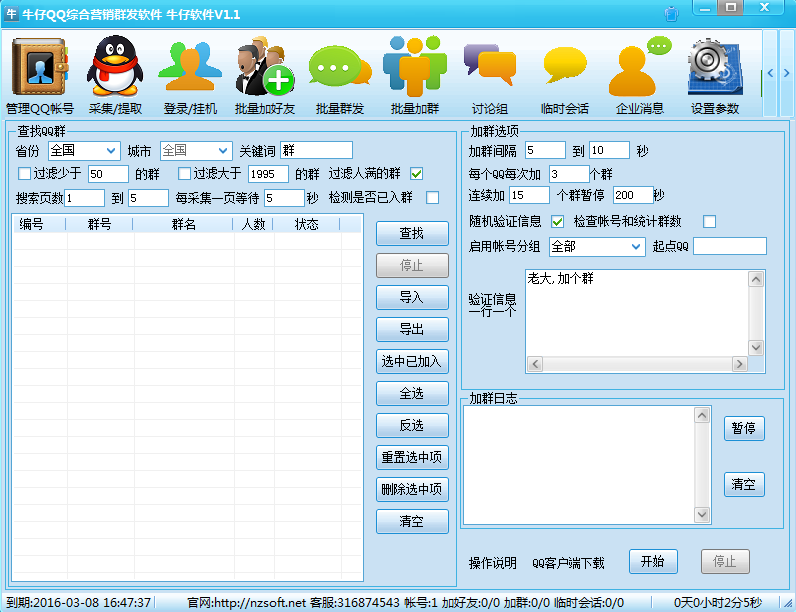Click the 过滤大于 value field showing 1995
This screenshot has width=796, height=612.
pyautogui.click(x=268, y=174)
